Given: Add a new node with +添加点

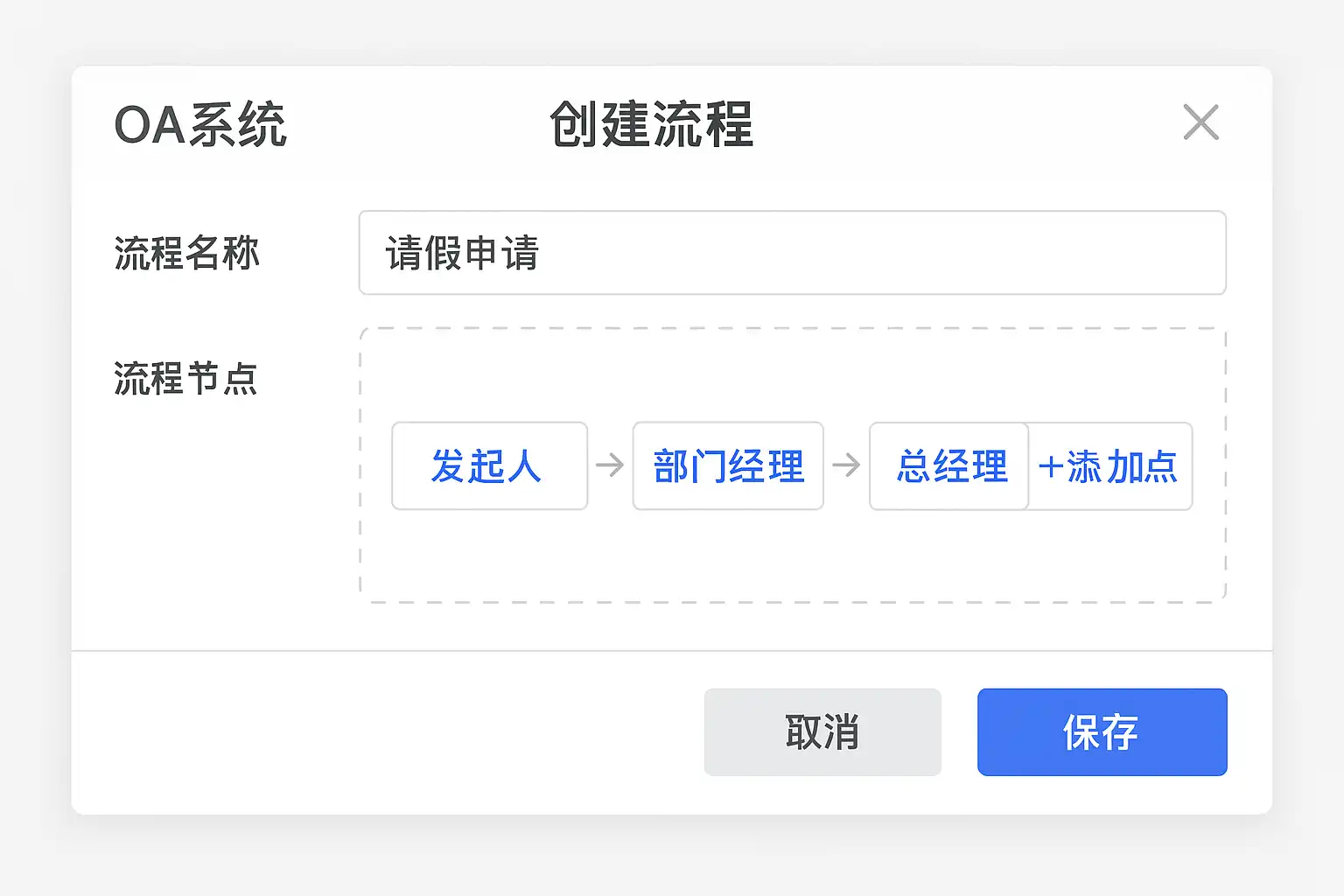Looking at the screenshot, I should (1109, 466).
